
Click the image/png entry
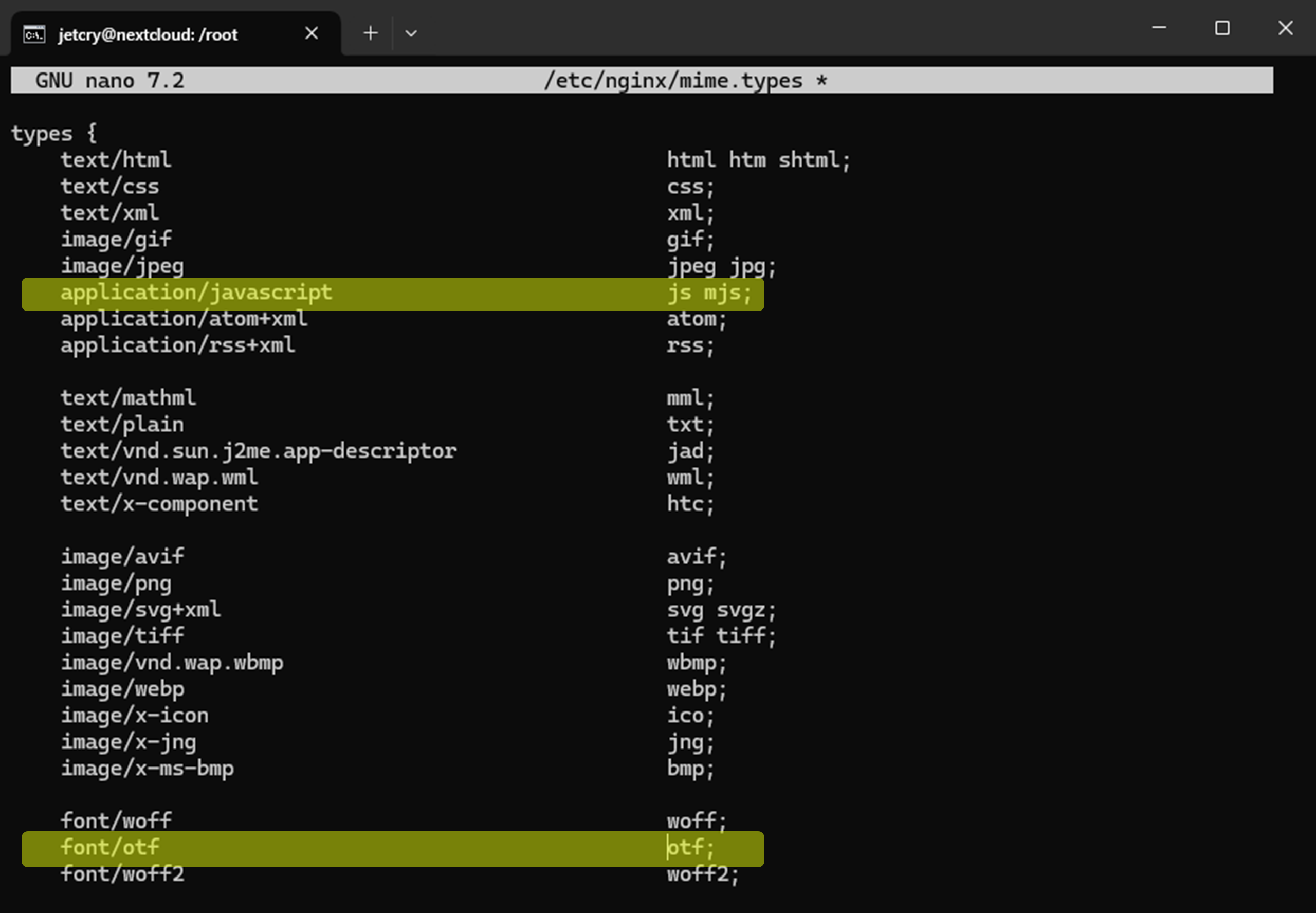coord(116,583)
